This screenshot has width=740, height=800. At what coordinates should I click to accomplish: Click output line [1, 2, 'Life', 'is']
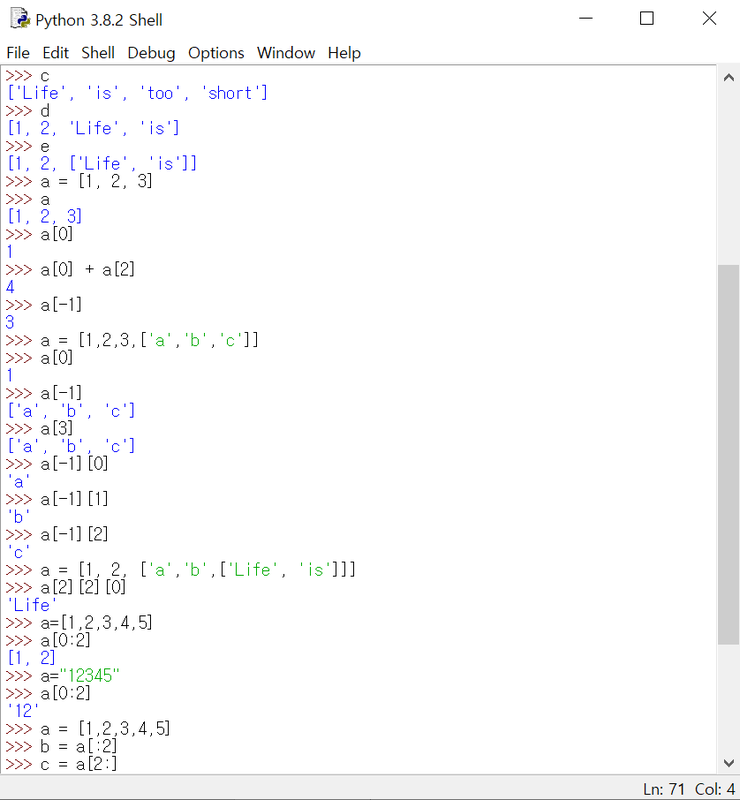click(x=93, y=128)
